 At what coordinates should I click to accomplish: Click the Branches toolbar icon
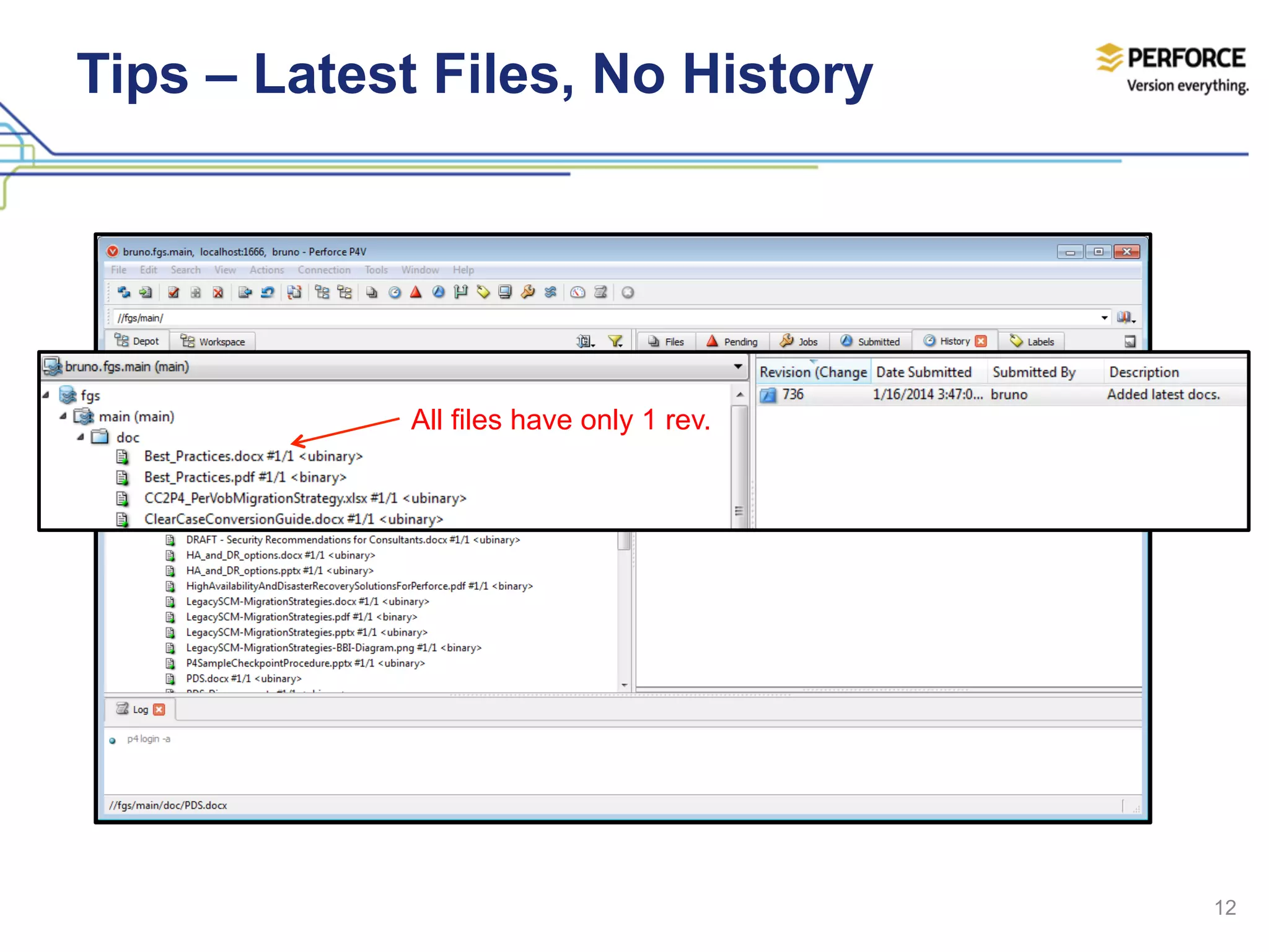pyautogui.click(x=460, y=292)
